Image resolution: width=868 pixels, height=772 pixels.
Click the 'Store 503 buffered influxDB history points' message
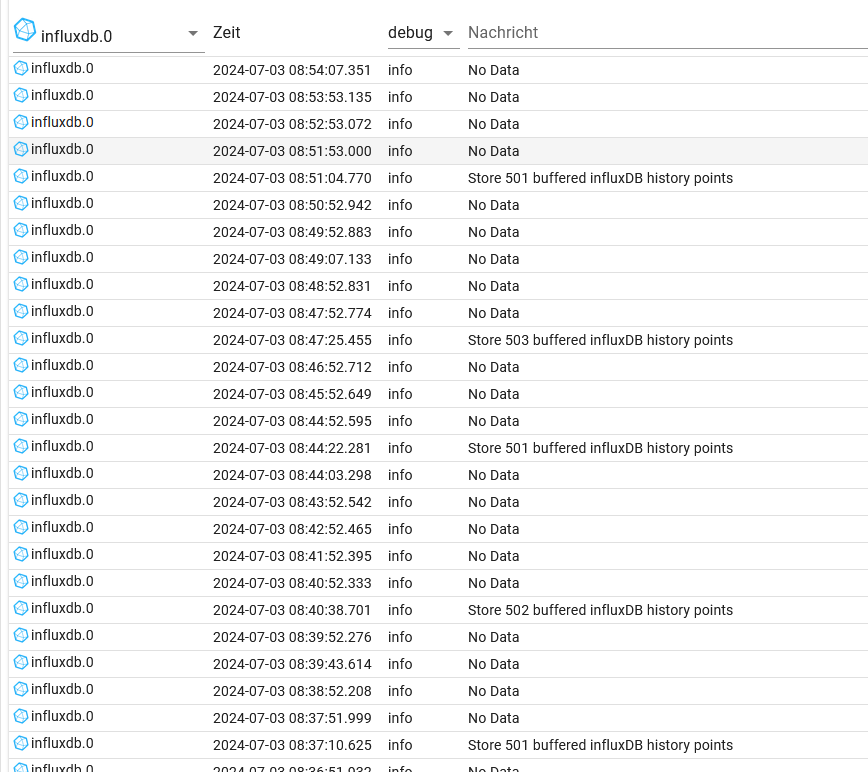pos(600,340)
